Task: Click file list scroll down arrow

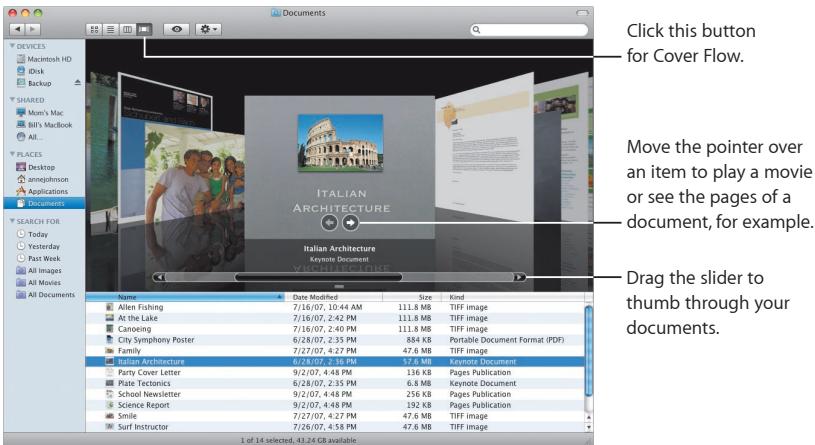Action: click(589, 427)
